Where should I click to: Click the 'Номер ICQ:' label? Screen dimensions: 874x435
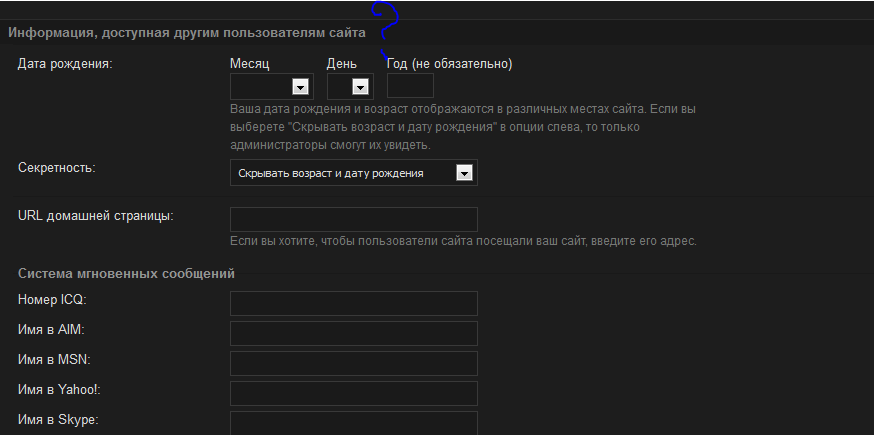coord(52,299)
